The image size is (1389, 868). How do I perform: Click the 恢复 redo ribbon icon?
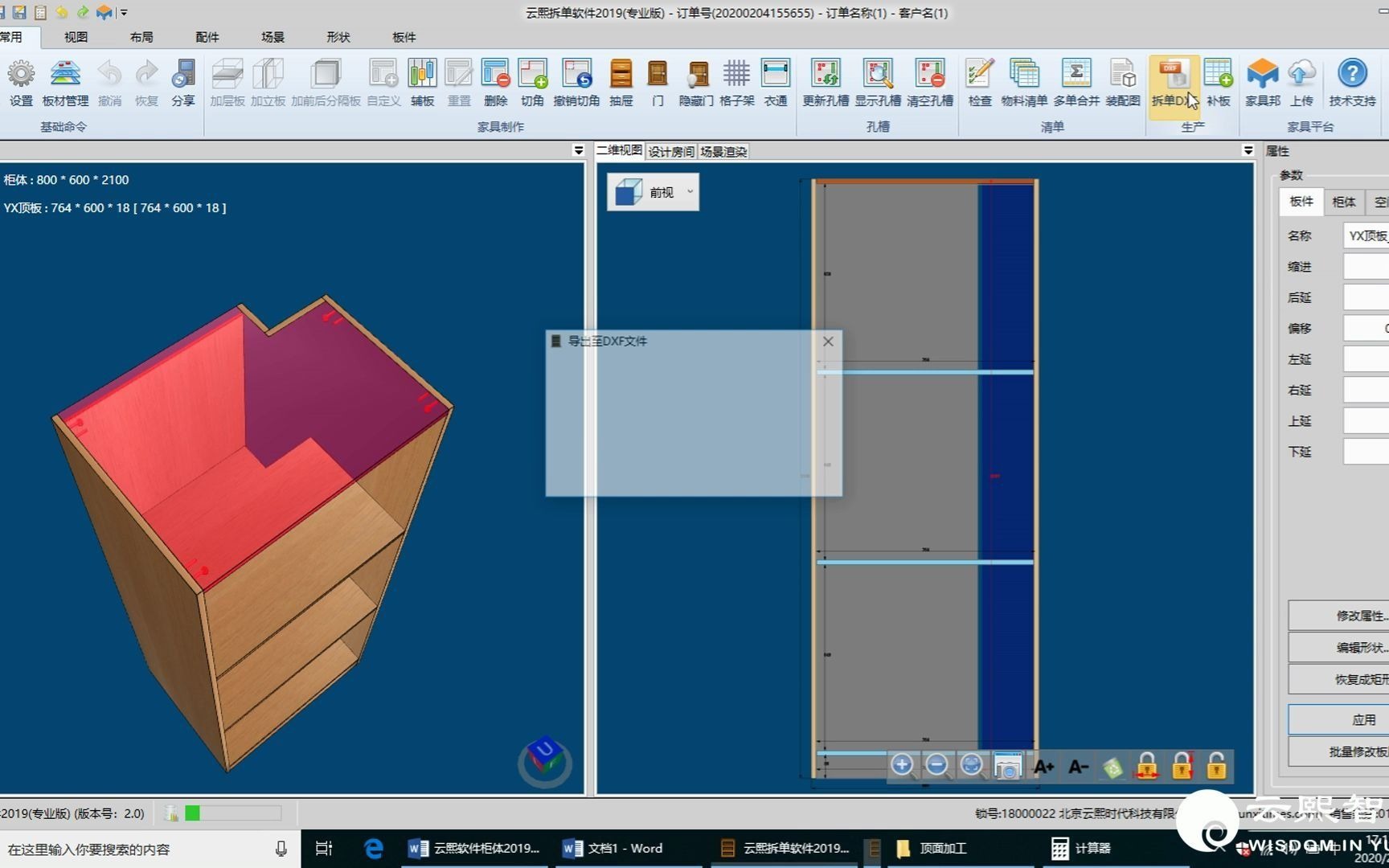click(146, 82)
